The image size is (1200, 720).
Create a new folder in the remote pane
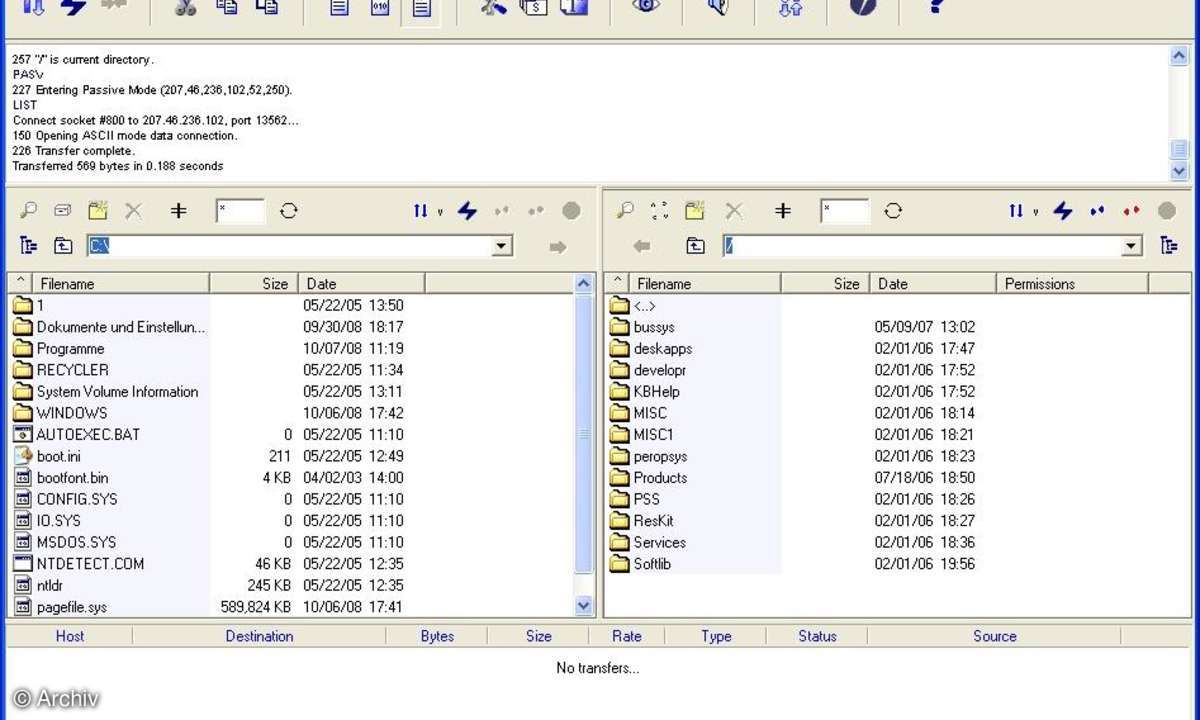pos(694,210)
